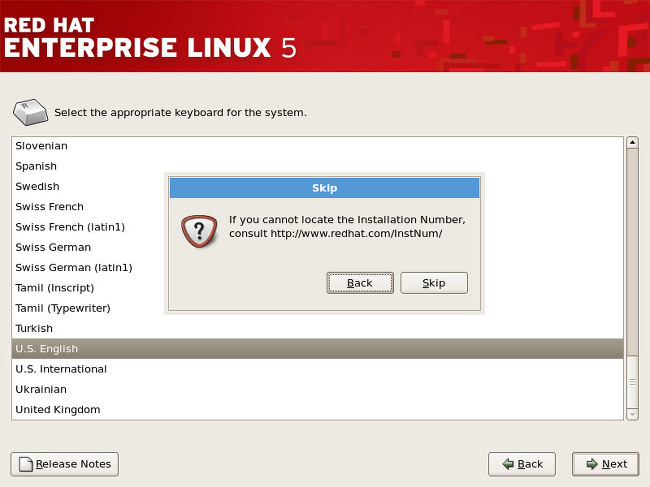650x487 pixels.
Task: Select Tamil (Inscript) keyboard
Action: tap(317, 288)
